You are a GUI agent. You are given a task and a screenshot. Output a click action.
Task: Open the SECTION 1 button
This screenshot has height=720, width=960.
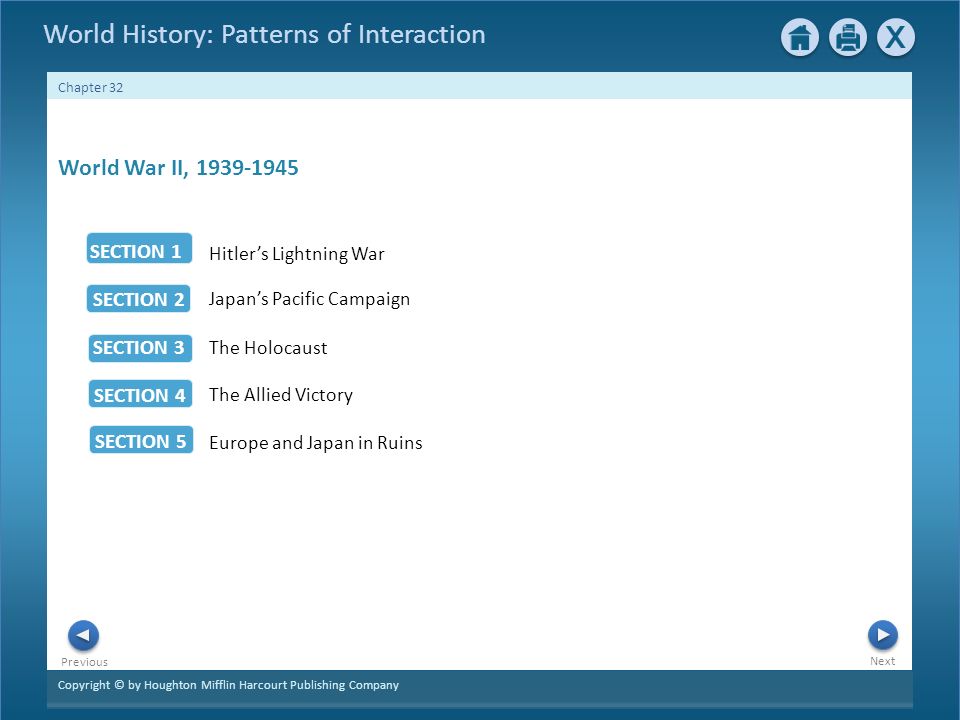[x=139, y=248]
